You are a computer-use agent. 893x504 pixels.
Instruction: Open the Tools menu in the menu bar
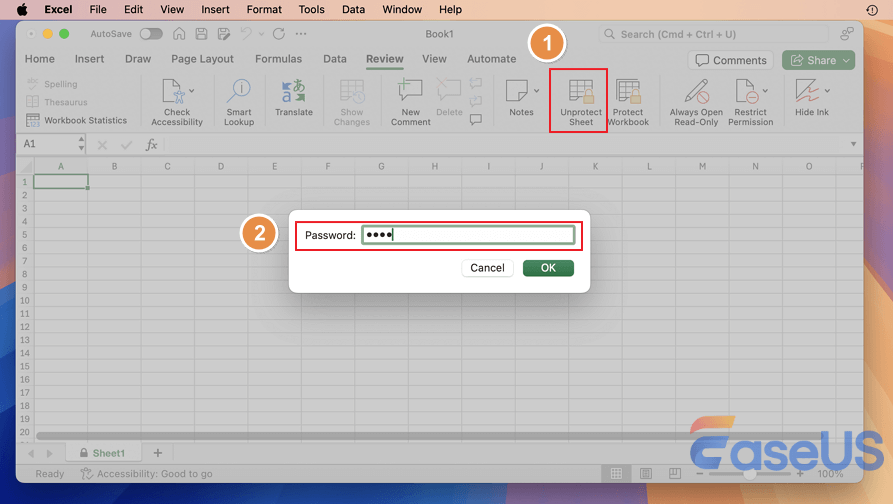312,10
